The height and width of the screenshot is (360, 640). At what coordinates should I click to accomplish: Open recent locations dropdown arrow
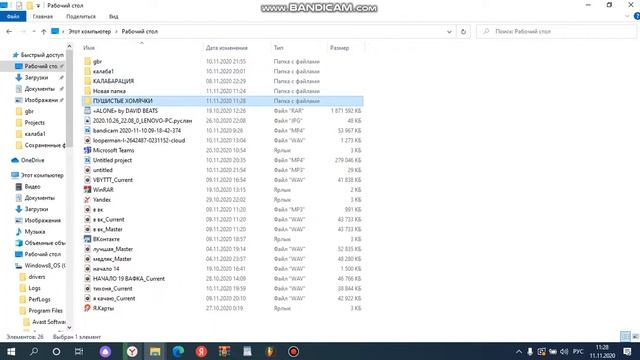[x=33, y=31]
